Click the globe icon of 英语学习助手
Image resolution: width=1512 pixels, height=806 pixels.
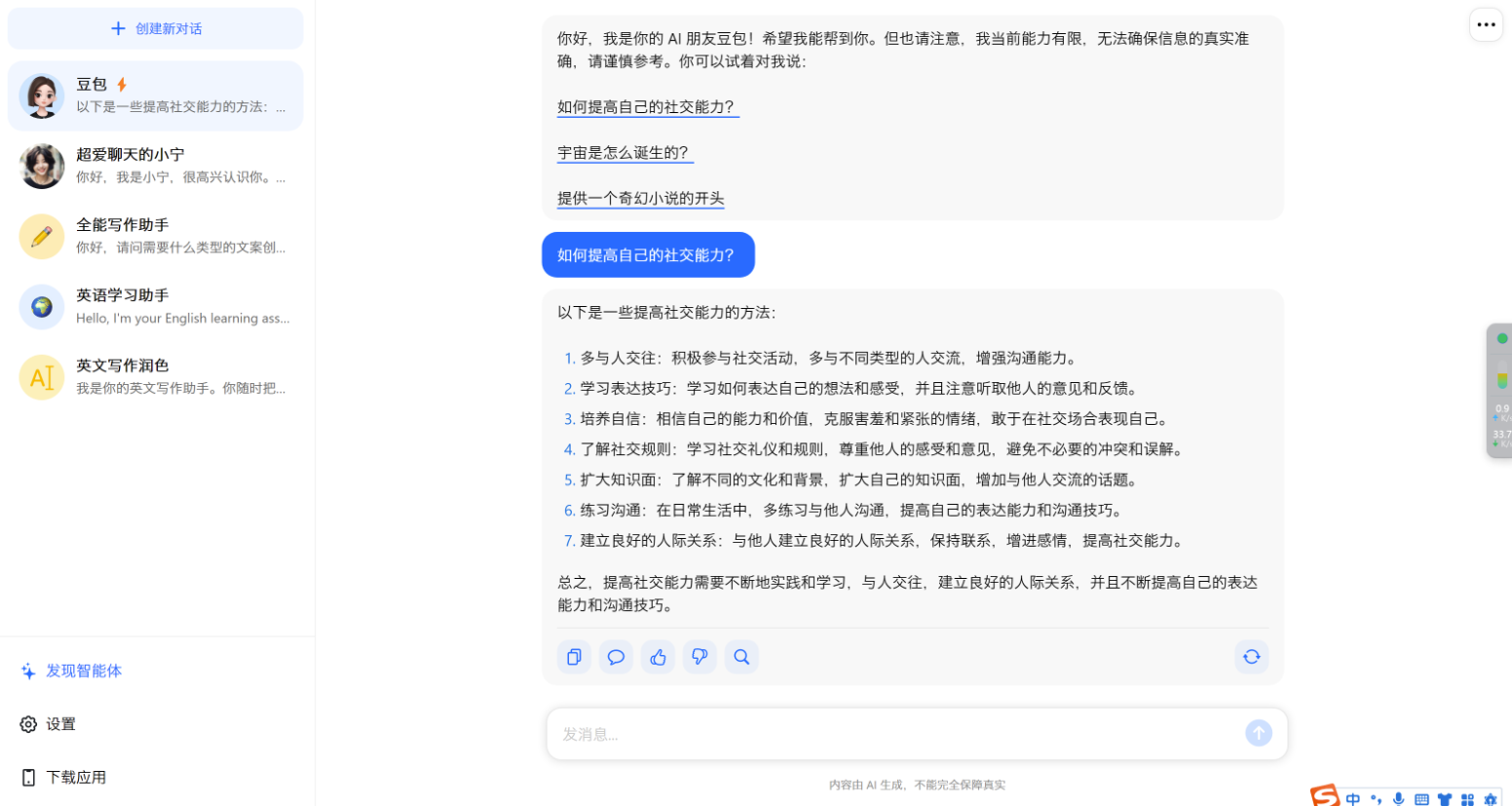[42, 306]
